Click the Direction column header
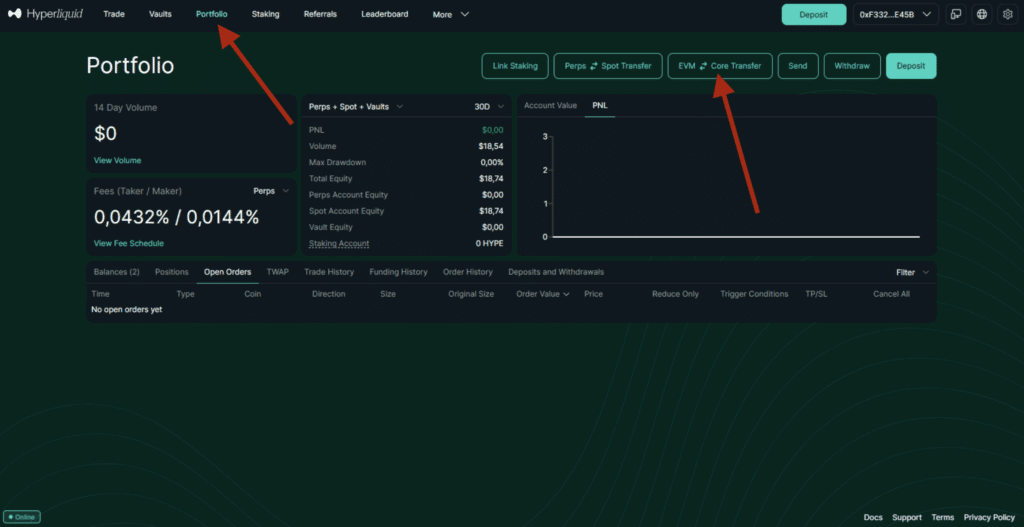 point(328,294)
